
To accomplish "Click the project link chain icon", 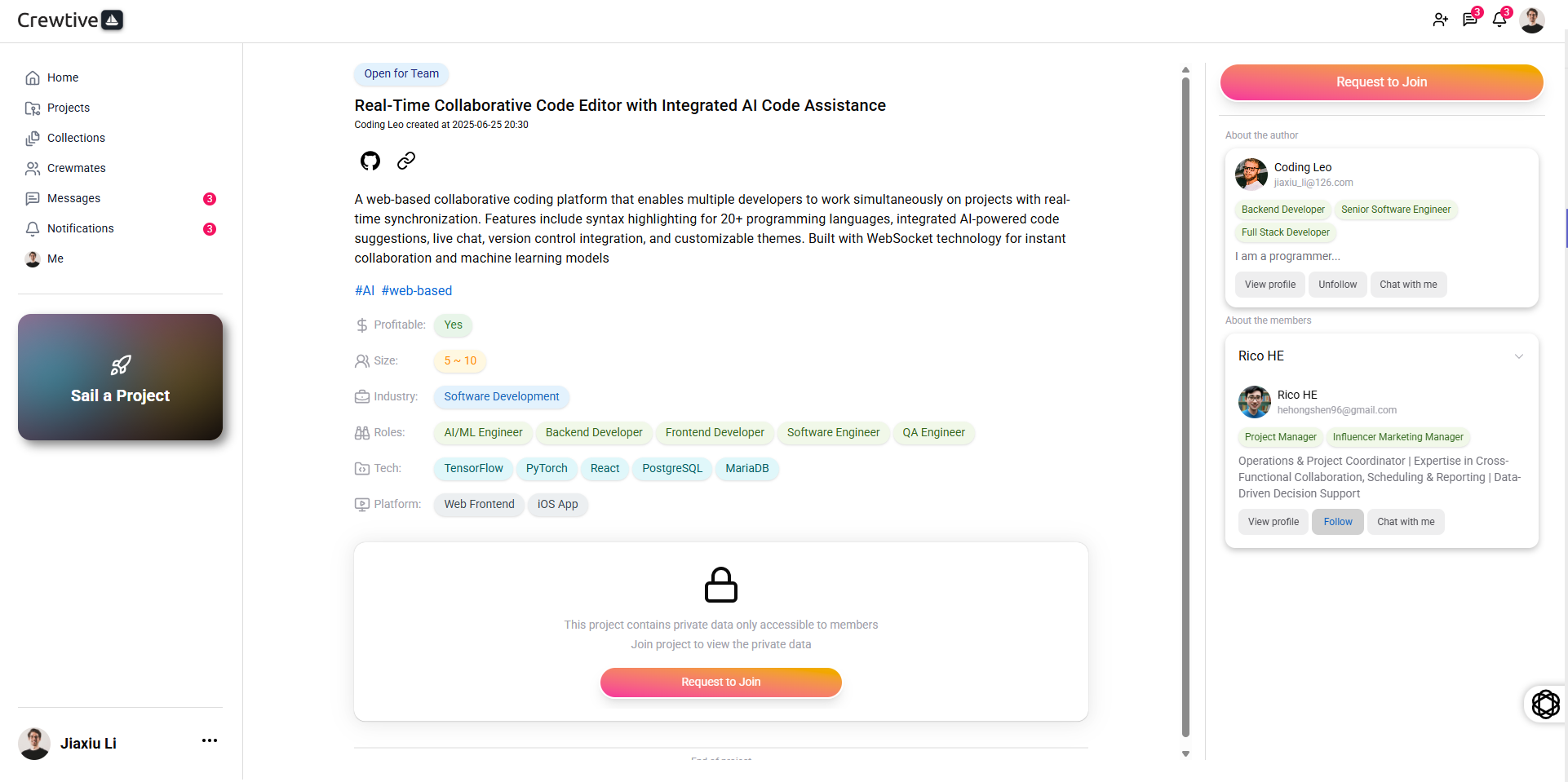I will click(406, 161).
